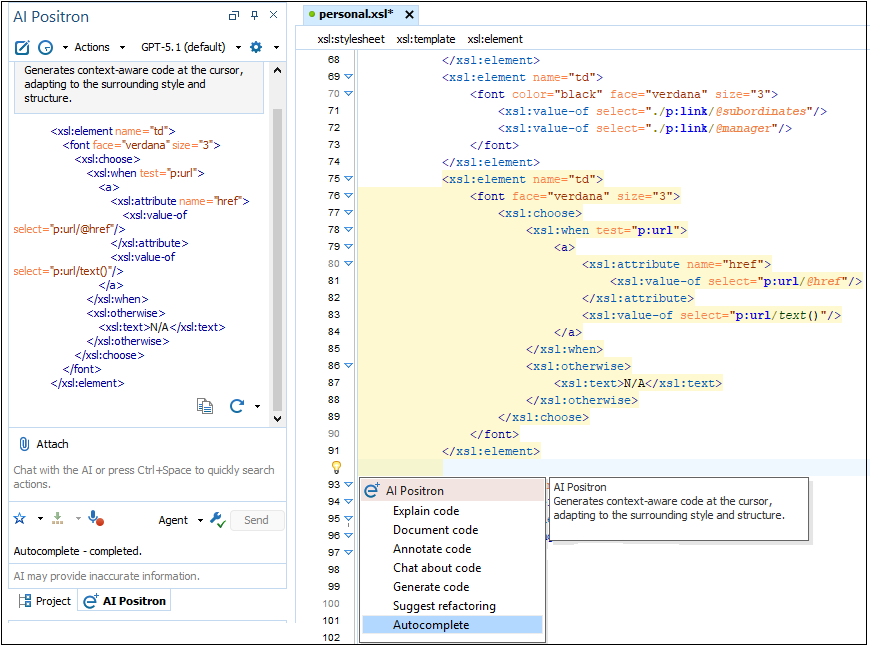
Task: Open chat history via the clock icon
Action: pyautogui.click(x=44, y=47)
